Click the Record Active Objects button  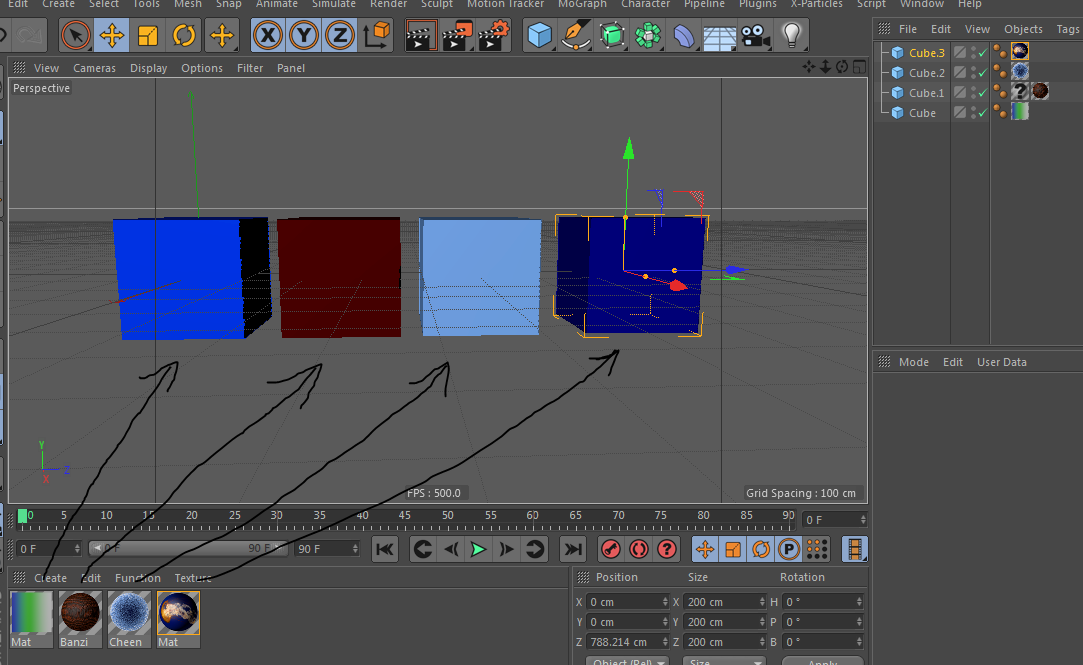(x=611, y=550)
